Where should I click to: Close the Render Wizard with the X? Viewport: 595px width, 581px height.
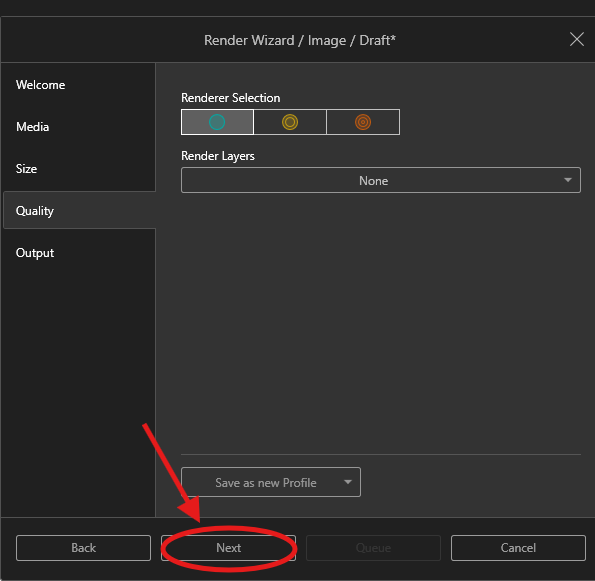click(577, 39)
